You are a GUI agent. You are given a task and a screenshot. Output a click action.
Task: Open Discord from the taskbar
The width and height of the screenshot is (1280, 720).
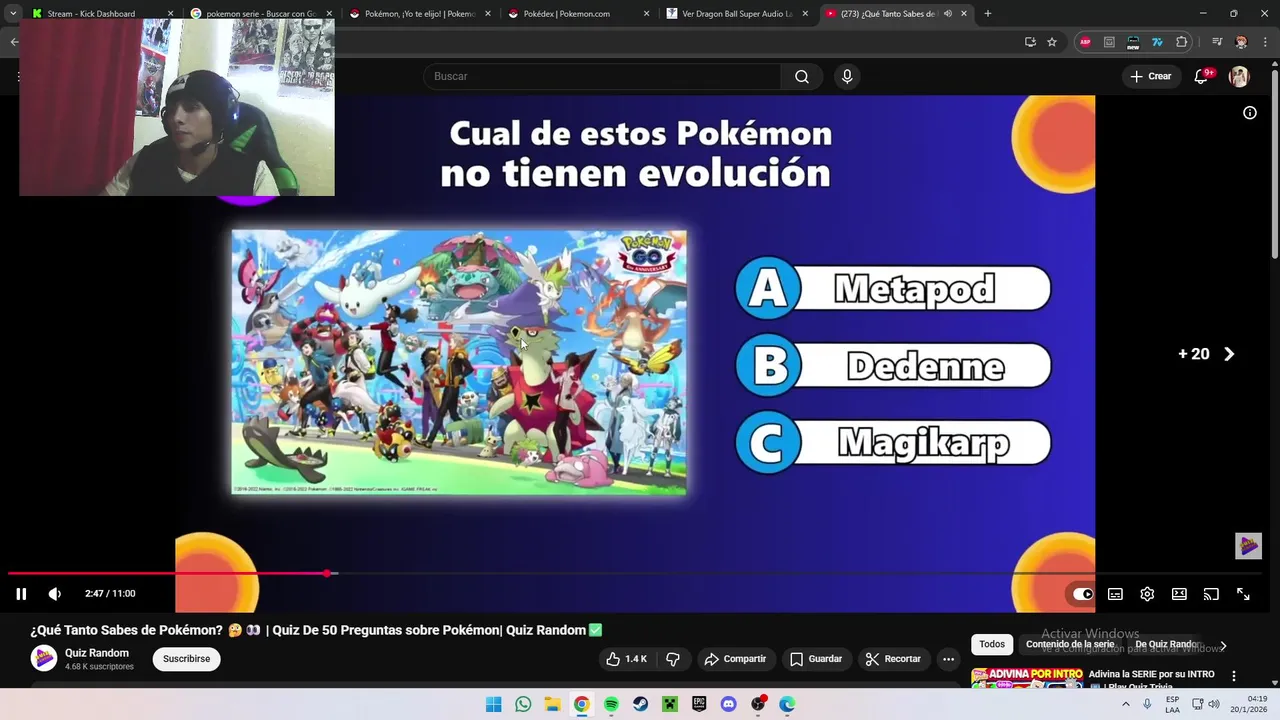coord(728,704)
